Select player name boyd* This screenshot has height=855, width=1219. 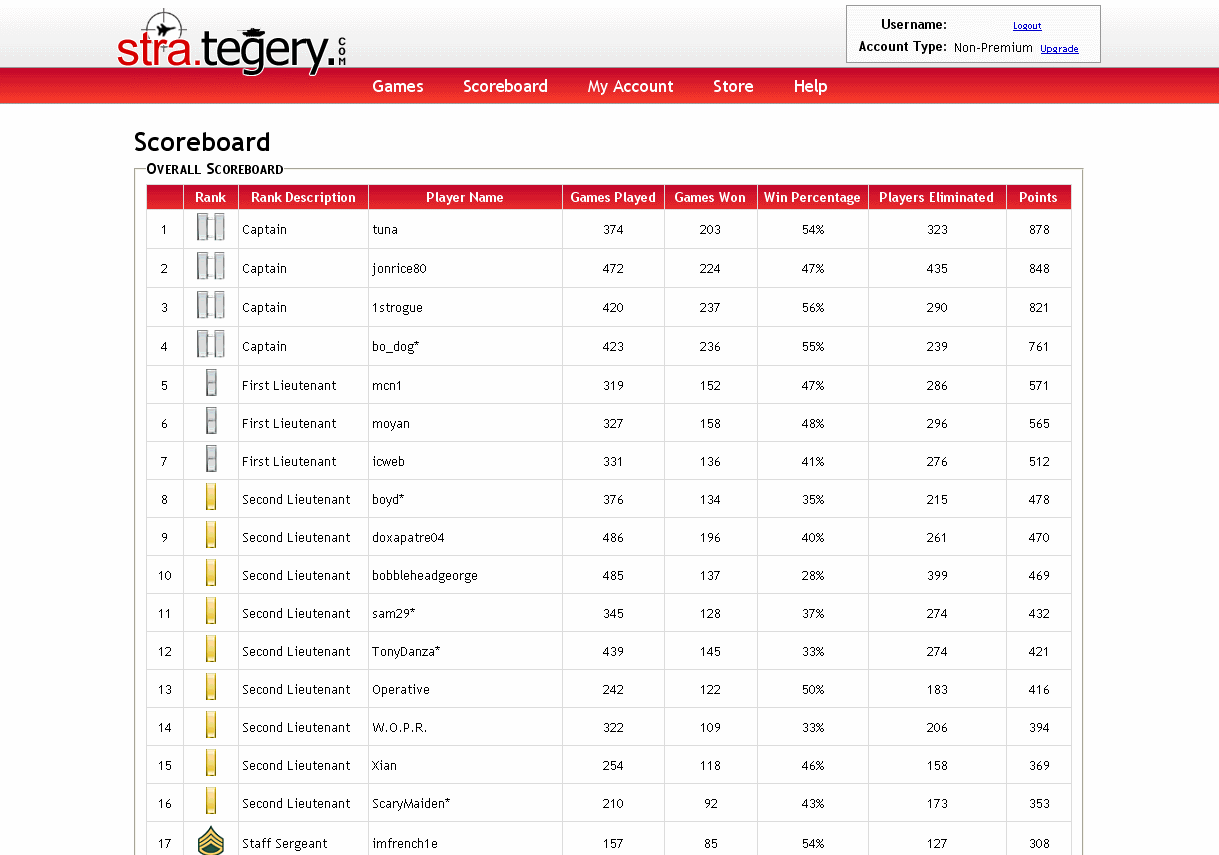click(x=388, y=499)
